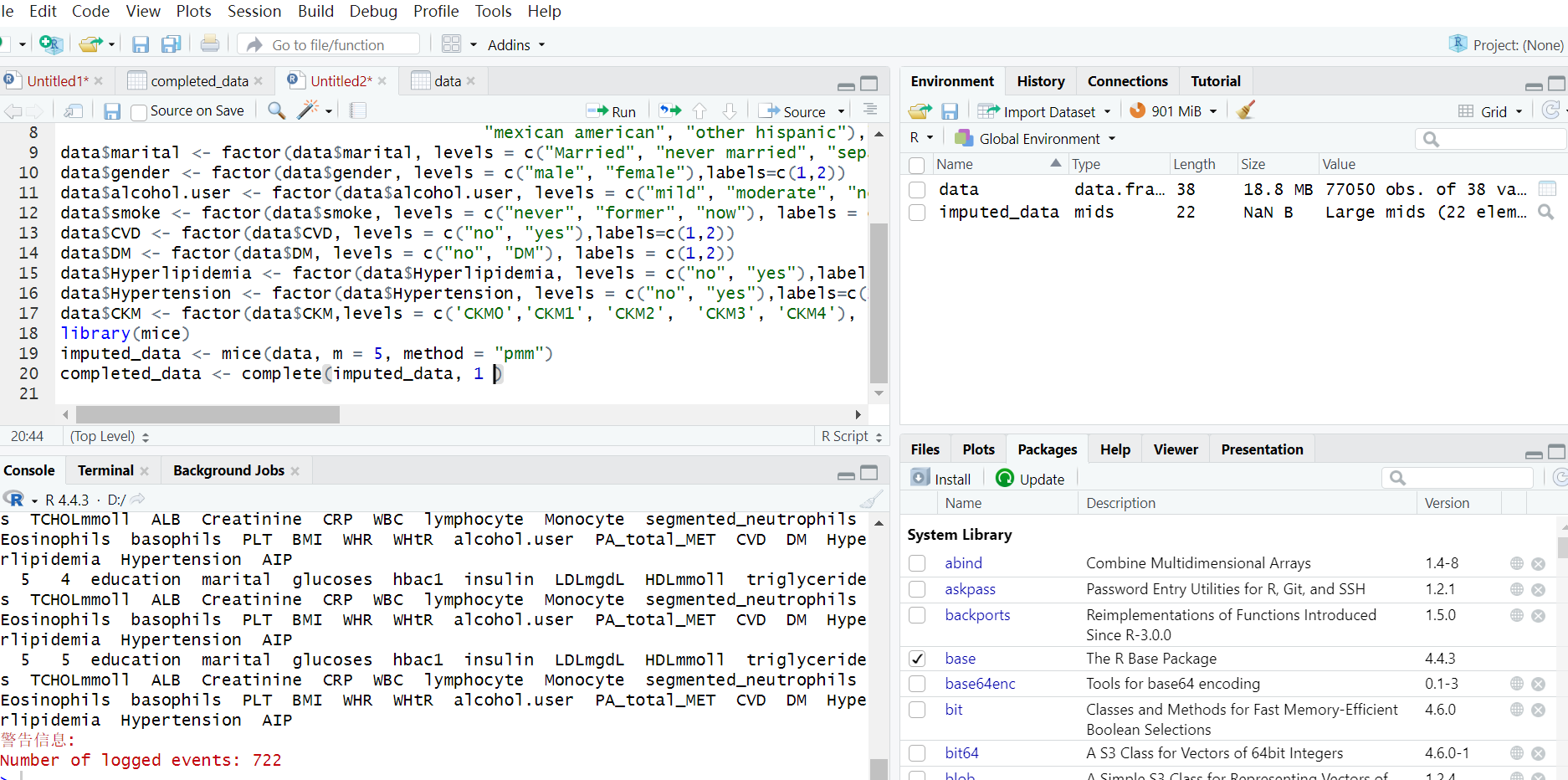Save all open documents
1568x780 pixels.
click(x=172, y=44)
